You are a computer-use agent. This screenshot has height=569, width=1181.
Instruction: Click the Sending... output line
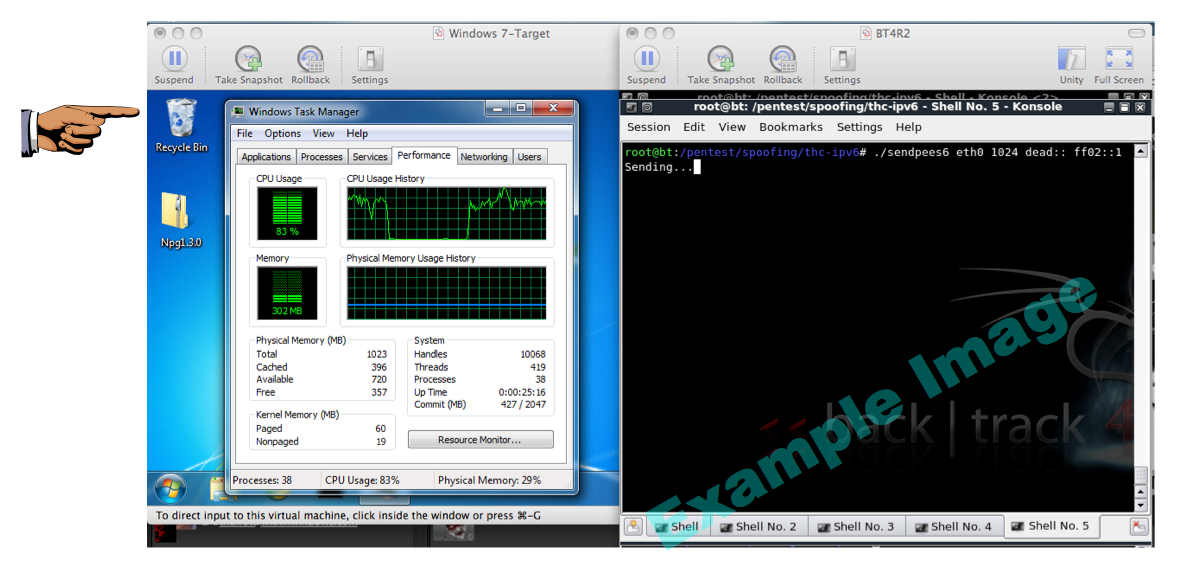(x=659, y=167)
